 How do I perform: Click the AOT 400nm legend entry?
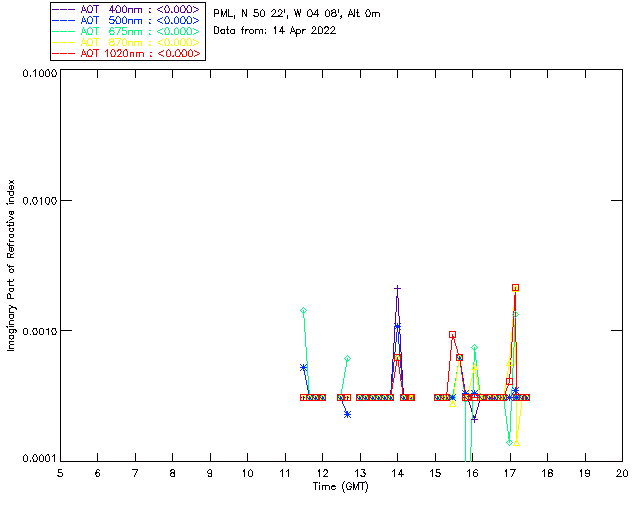pos(127,9)
